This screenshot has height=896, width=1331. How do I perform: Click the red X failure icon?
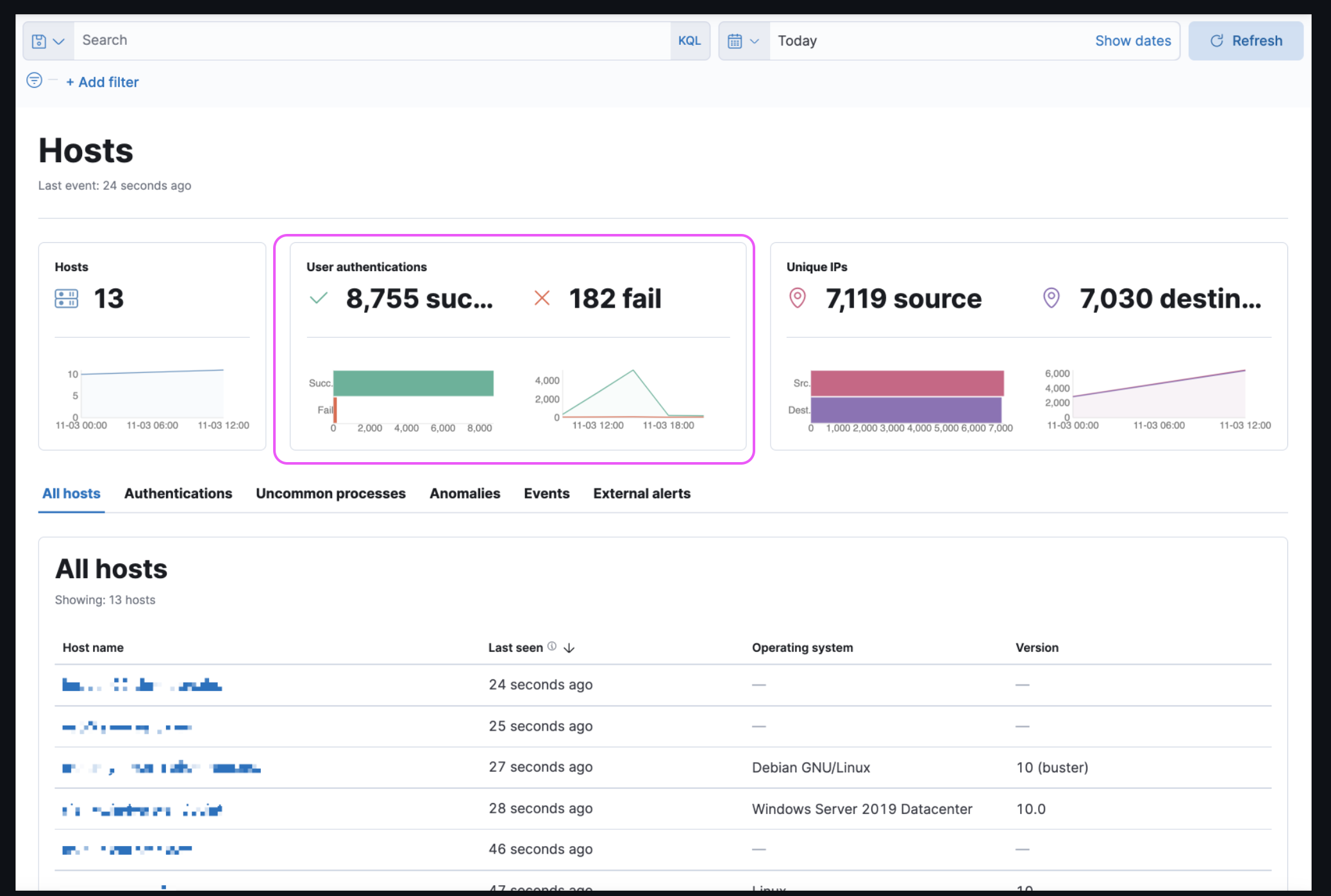click(x=542, y=298)
